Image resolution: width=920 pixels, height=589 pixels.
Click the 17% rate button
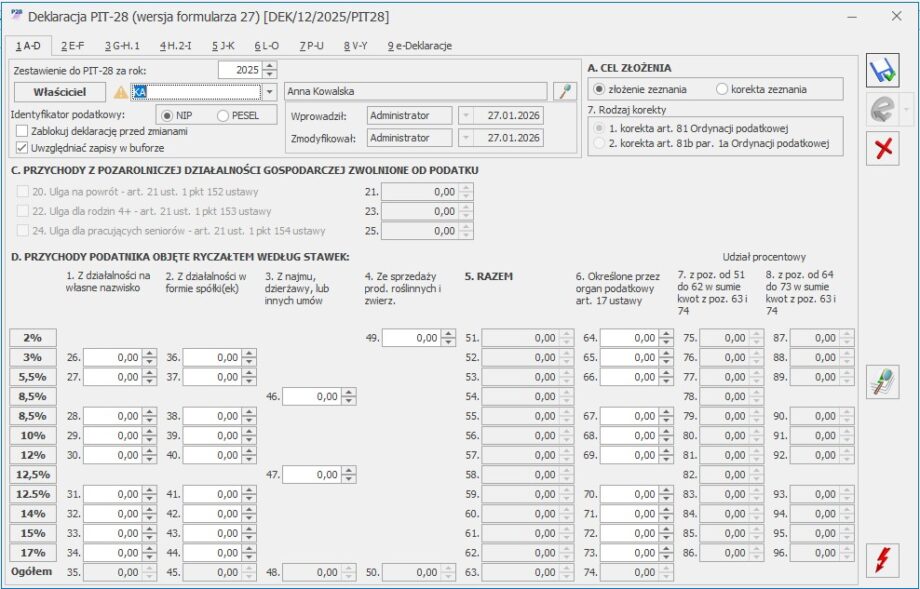33,553
